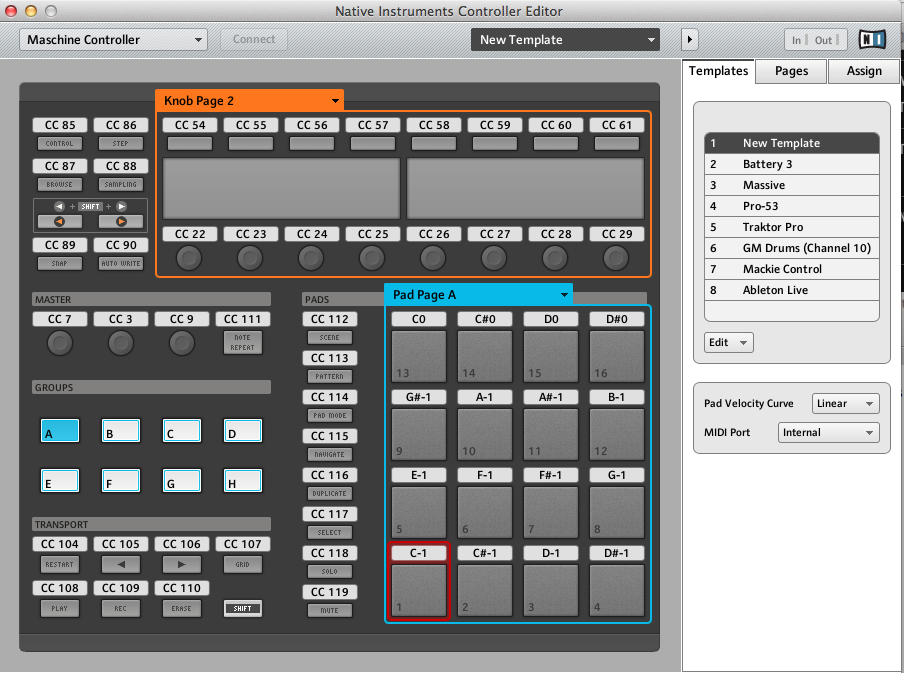Click the transport back-arrow button under CC 105
Viewport: 904px width, 673px height.
coord(120,565)
